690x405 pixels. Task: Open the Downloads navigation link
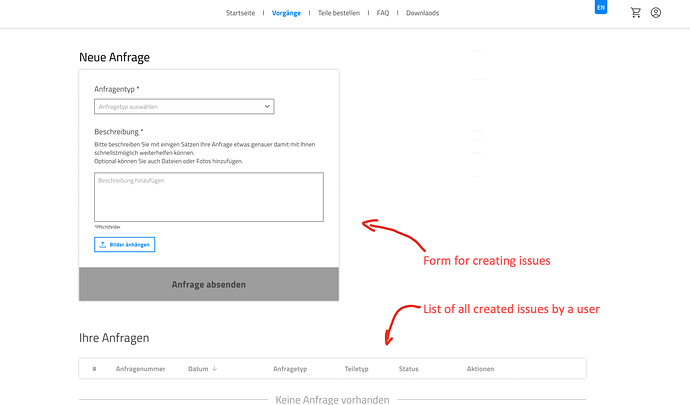[422, 13]
